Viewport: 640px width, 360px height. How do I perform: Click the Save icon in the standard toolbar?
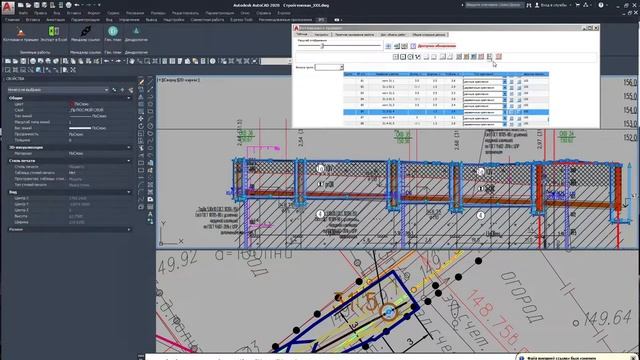click(23, 61)
